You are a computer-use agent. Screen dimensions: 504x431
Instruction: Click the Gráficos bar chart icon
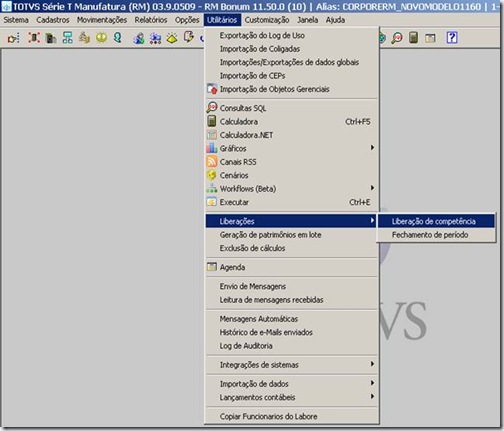point(212,148)
